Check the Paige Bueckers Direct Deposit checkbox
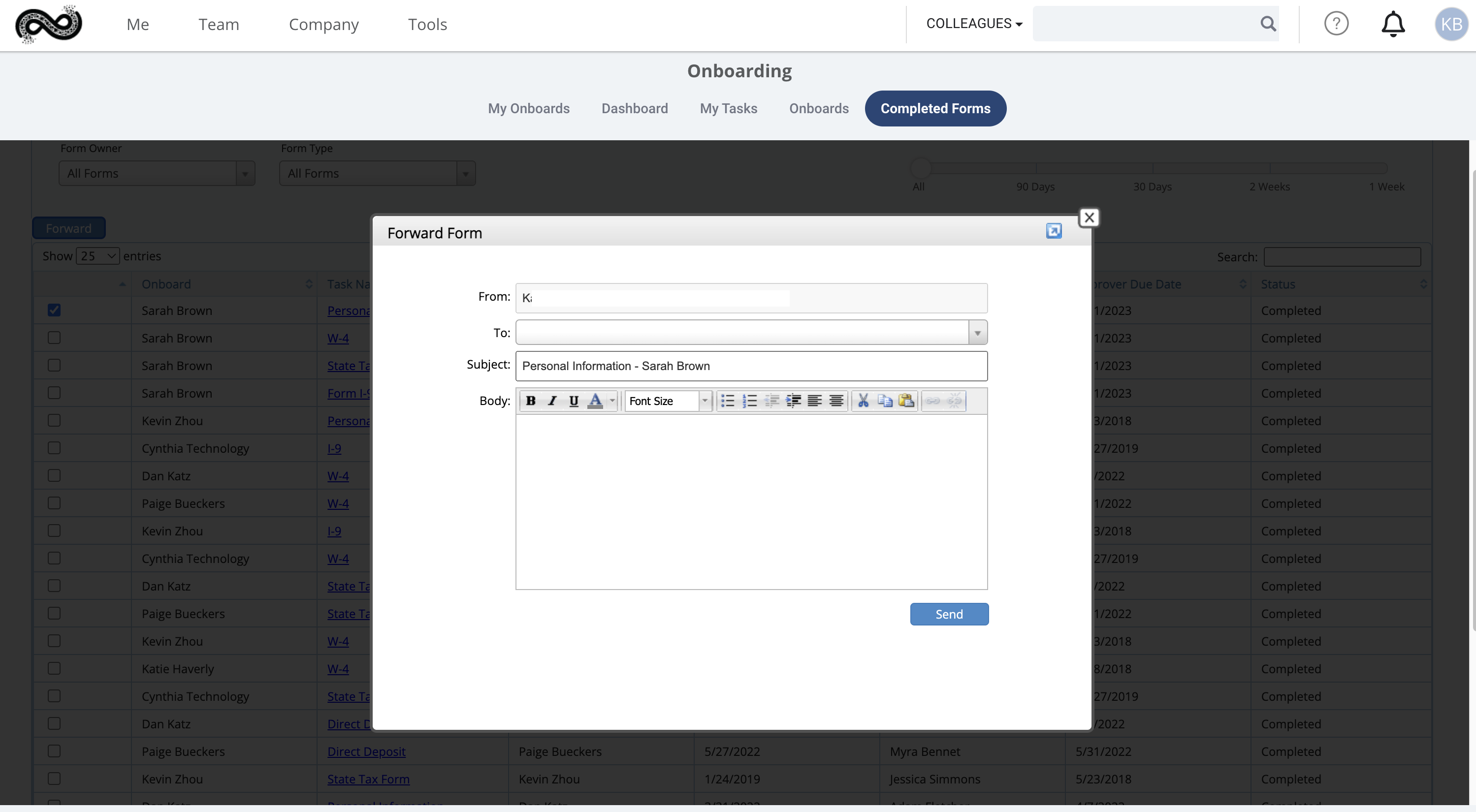The image size is (1476, 812). click(54, 751)
